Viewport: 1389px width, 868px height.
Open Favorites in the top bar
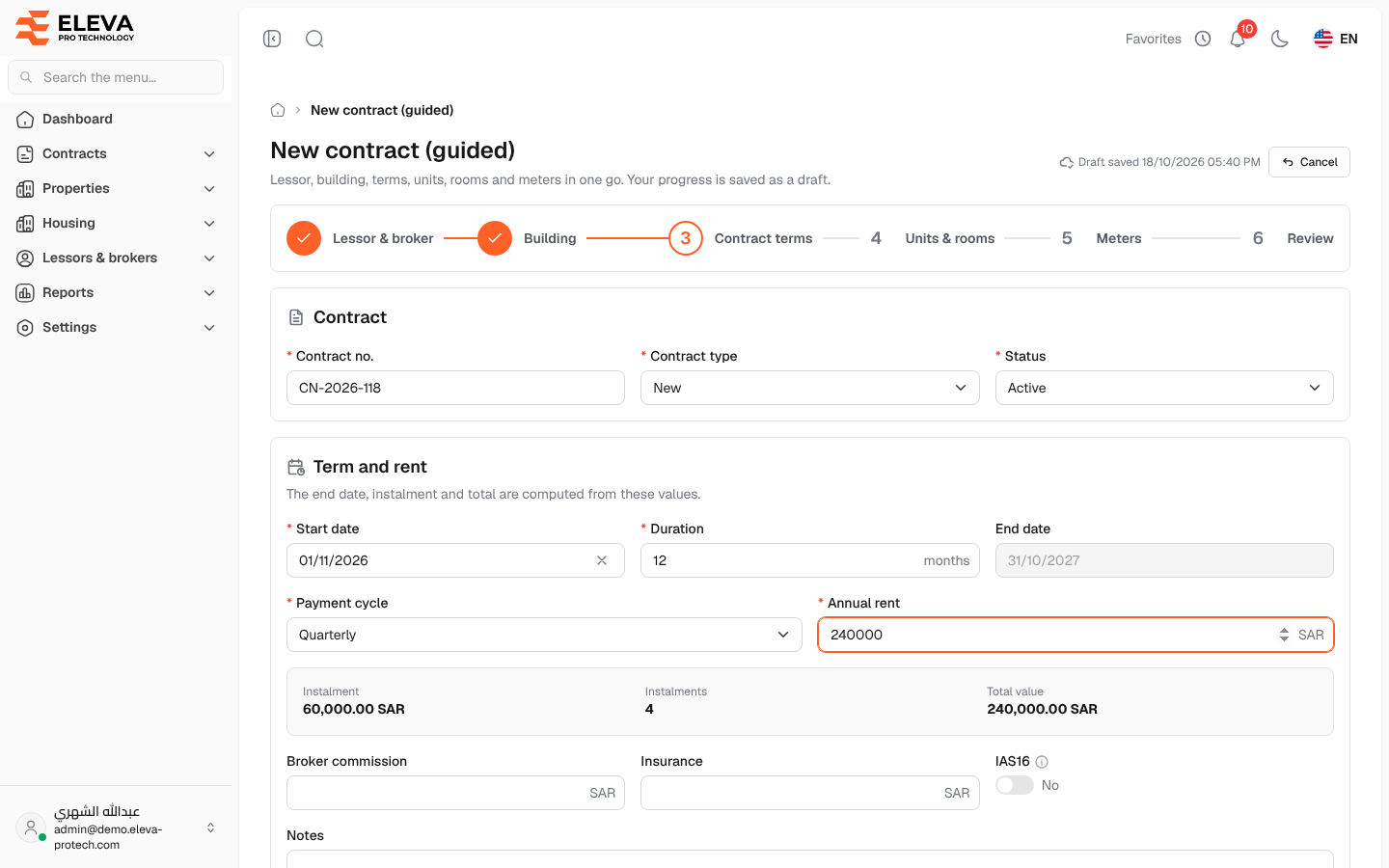tap(1153, 39)
